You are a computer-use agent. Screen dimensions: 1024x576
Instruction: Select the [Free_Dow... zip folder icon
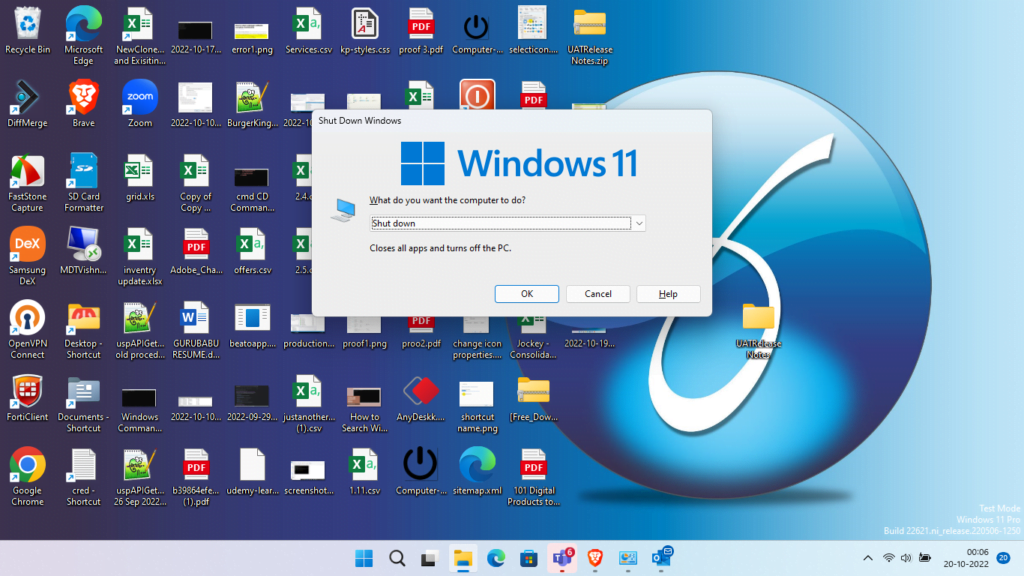click(x=534, y=398)
